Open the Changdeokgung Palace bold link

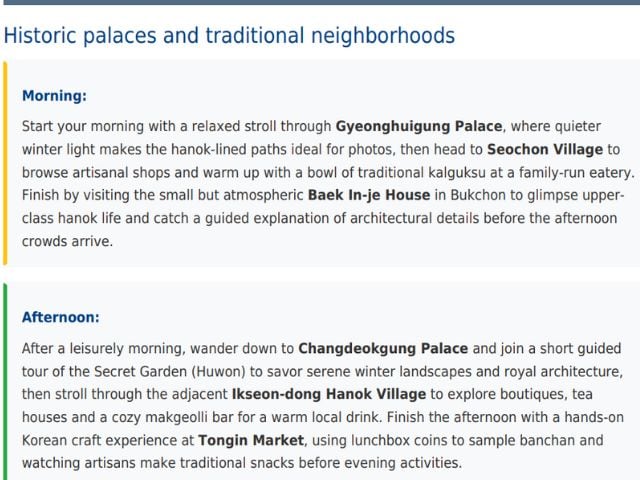(x=383, y=349)
